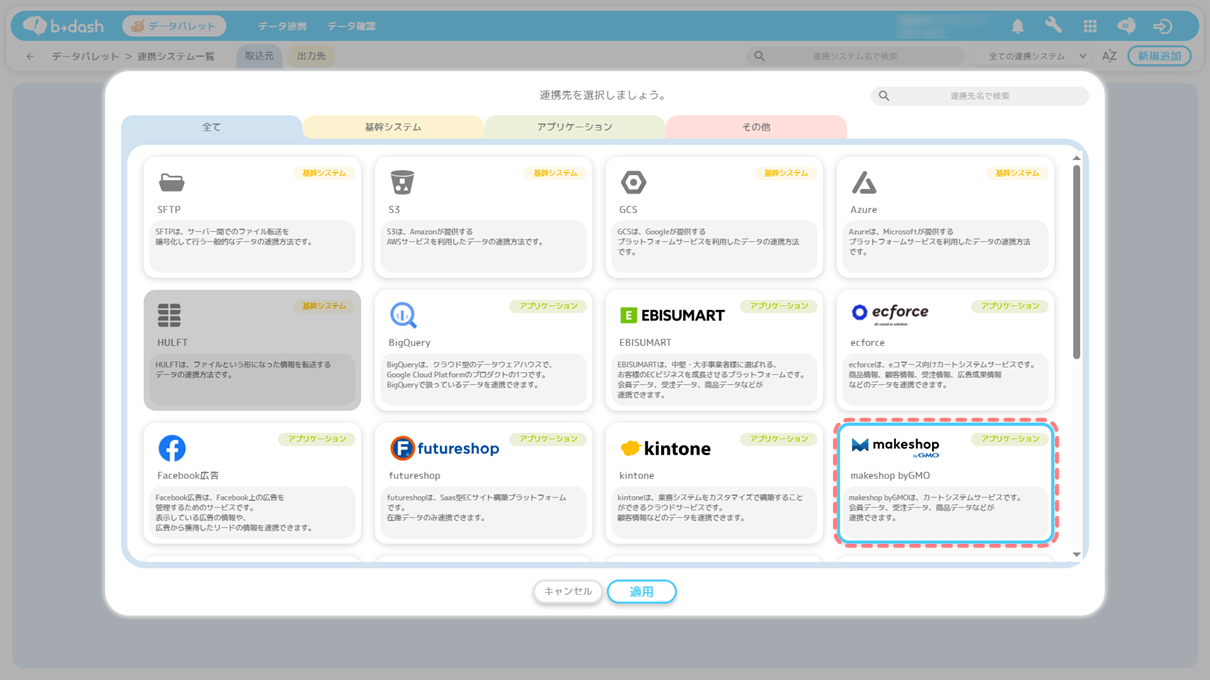Pick the futureshop logo
This screenshot has height=680, width=1210.
click(444, 448)
